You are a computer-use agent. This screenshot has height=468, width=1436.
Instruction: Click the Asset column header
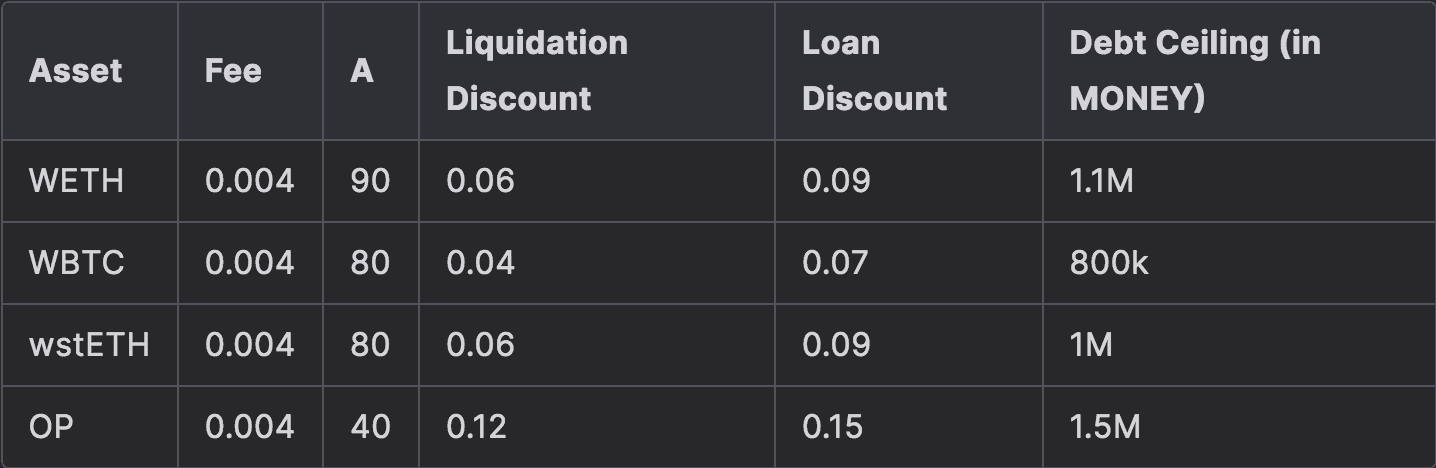click(x=76, y=71)
